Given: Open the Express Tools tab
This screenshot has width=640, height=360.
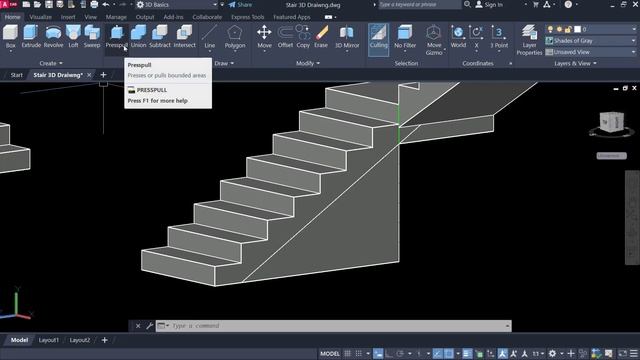Looking at the screenshot, I should [247, 17].
